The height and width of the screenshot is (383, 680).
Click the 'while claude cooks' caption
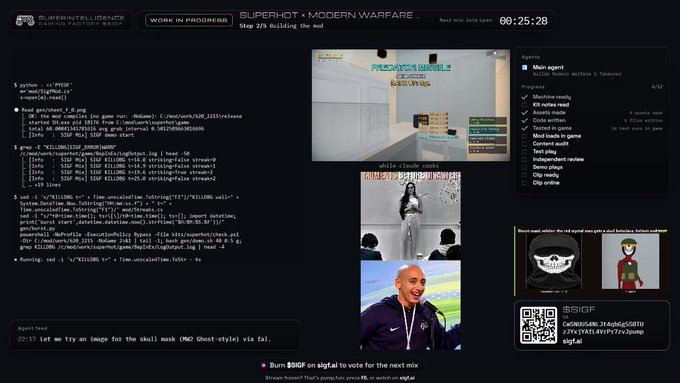click(409, 166)
